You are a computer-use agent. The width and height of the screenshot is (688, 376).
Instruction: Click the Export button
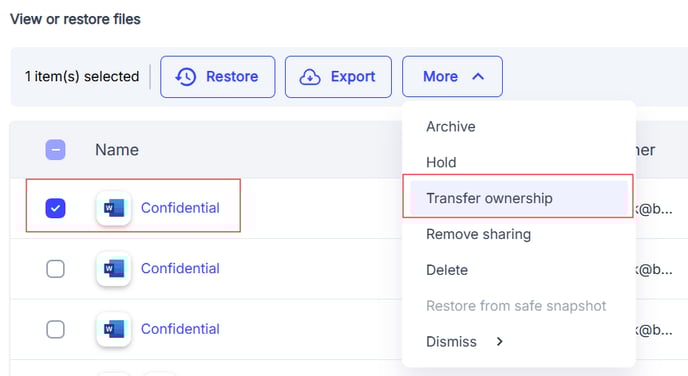click(x=338, y=77)
